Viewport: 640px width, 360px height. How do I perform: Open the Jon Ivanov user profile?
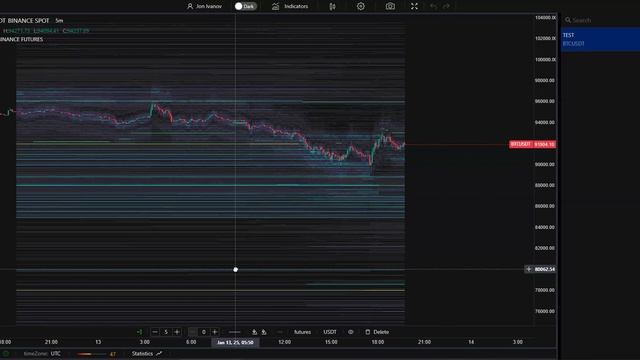click(204, 6)
